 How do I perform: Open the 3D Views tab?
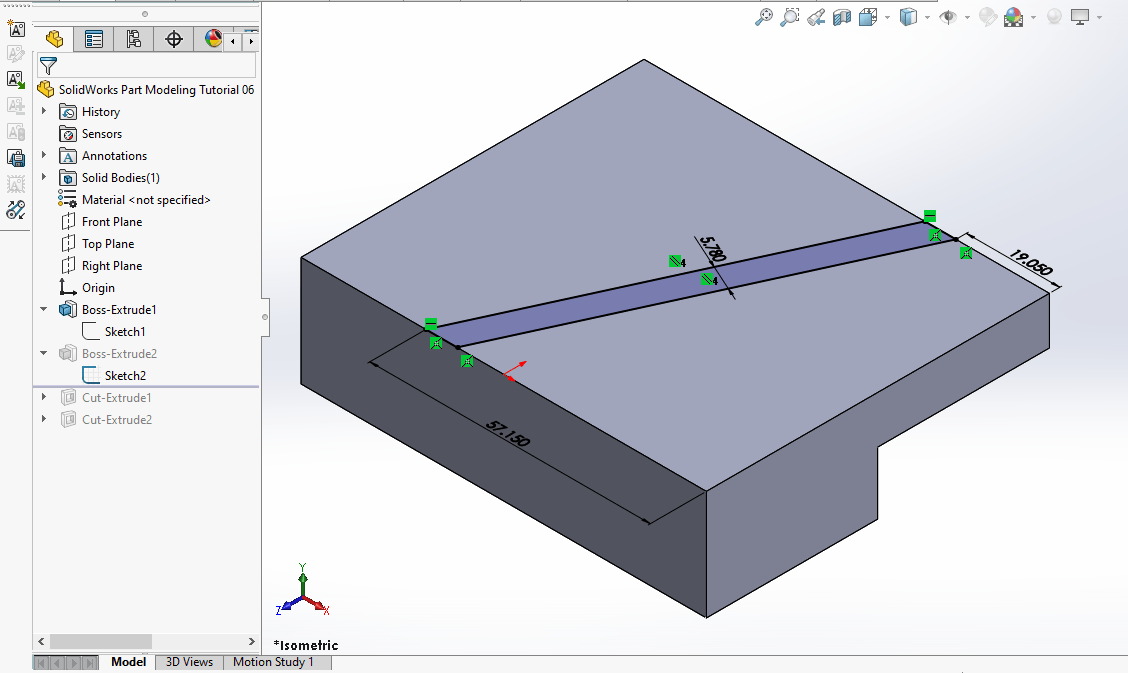click(189, 662)
